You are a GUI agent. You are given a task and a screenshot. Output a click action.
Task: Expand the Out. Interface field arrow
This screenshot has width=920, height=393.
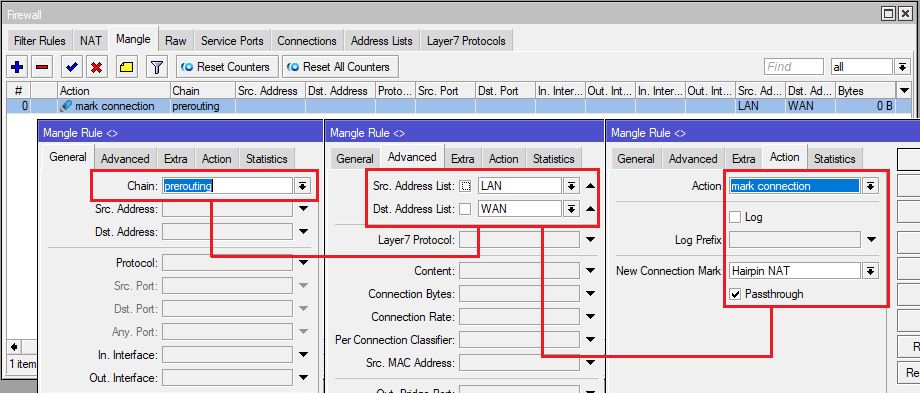click(303, 378)
